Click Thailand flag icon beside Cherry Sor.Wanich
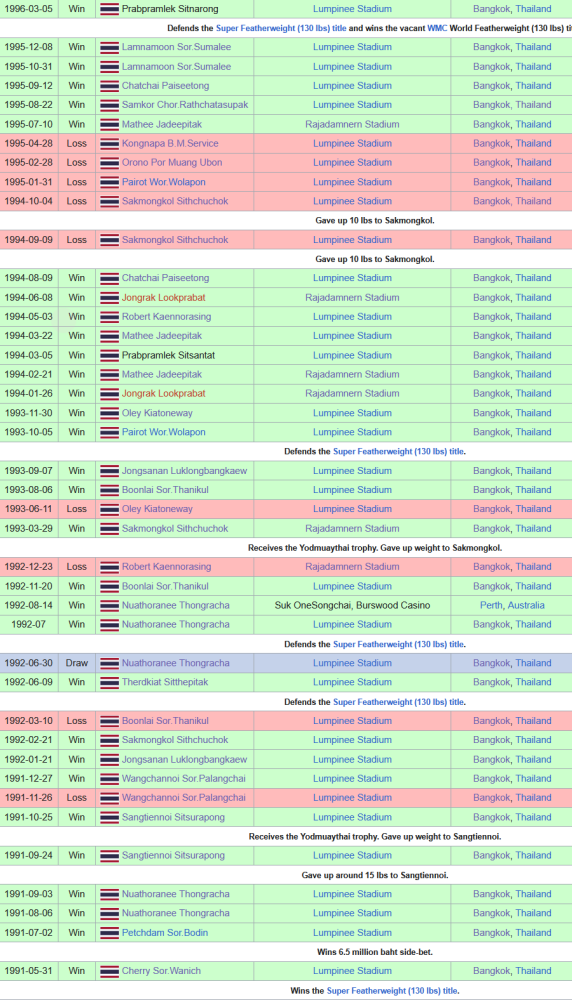Image resolution: width=572 pixels, height=1000 pixels. [x=110, y=971]
